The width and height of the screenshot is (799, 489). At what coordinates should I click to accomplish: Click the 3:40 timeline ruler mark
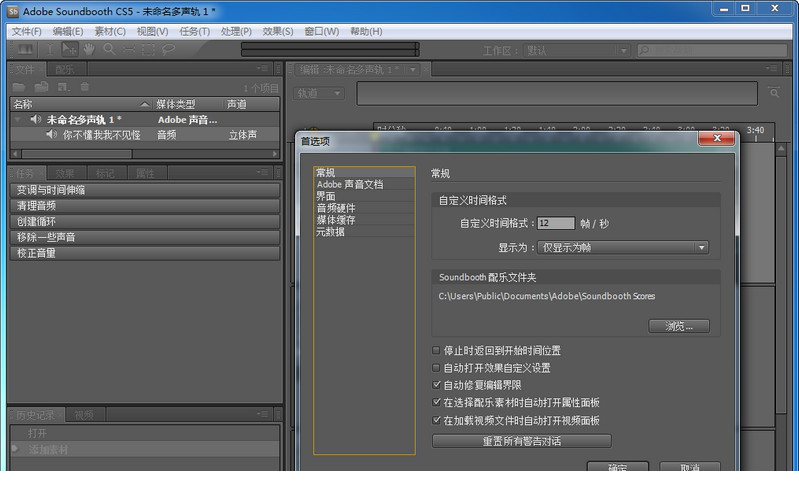point(755,130)
